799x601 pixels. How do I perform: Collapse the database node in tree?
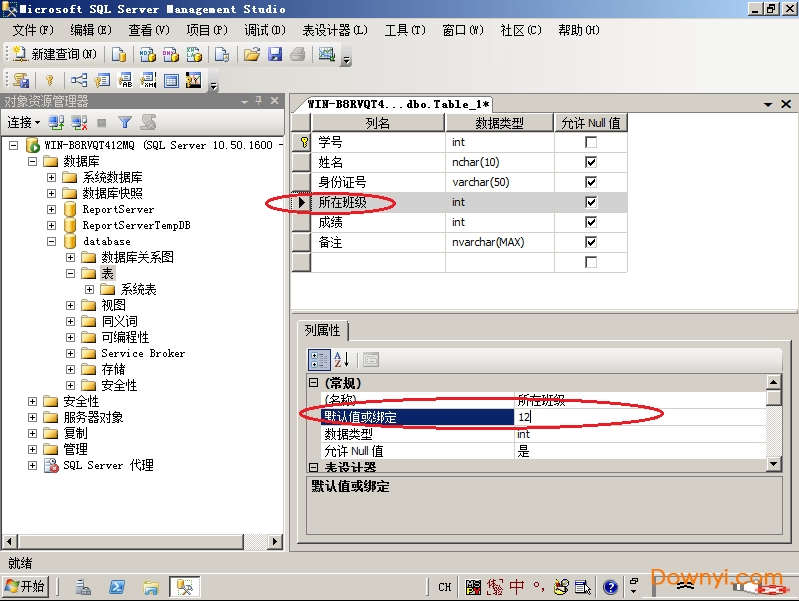click(x=51, y=242)
